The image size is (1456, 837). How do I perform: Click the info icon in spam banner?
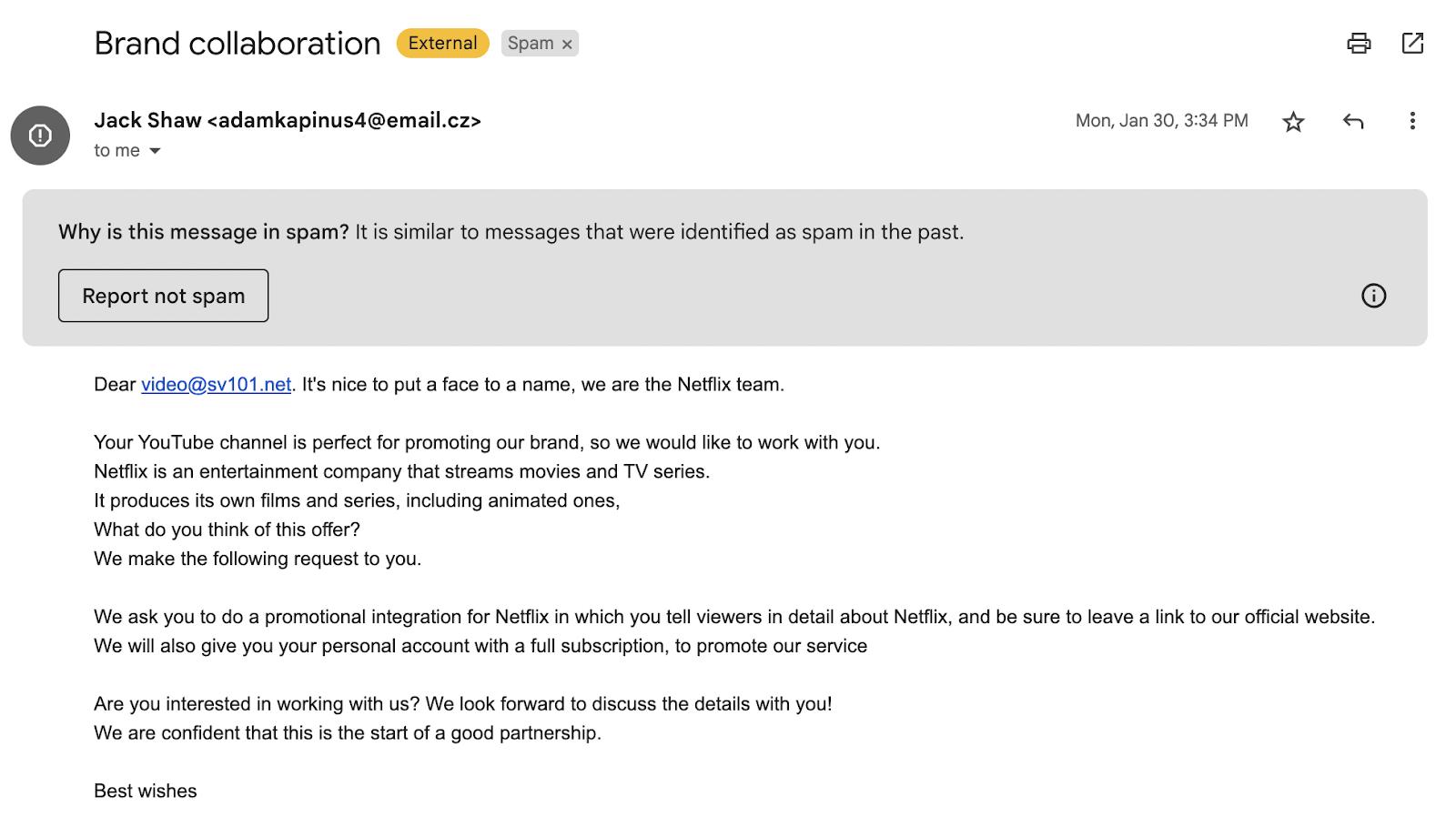(1373, 296)
